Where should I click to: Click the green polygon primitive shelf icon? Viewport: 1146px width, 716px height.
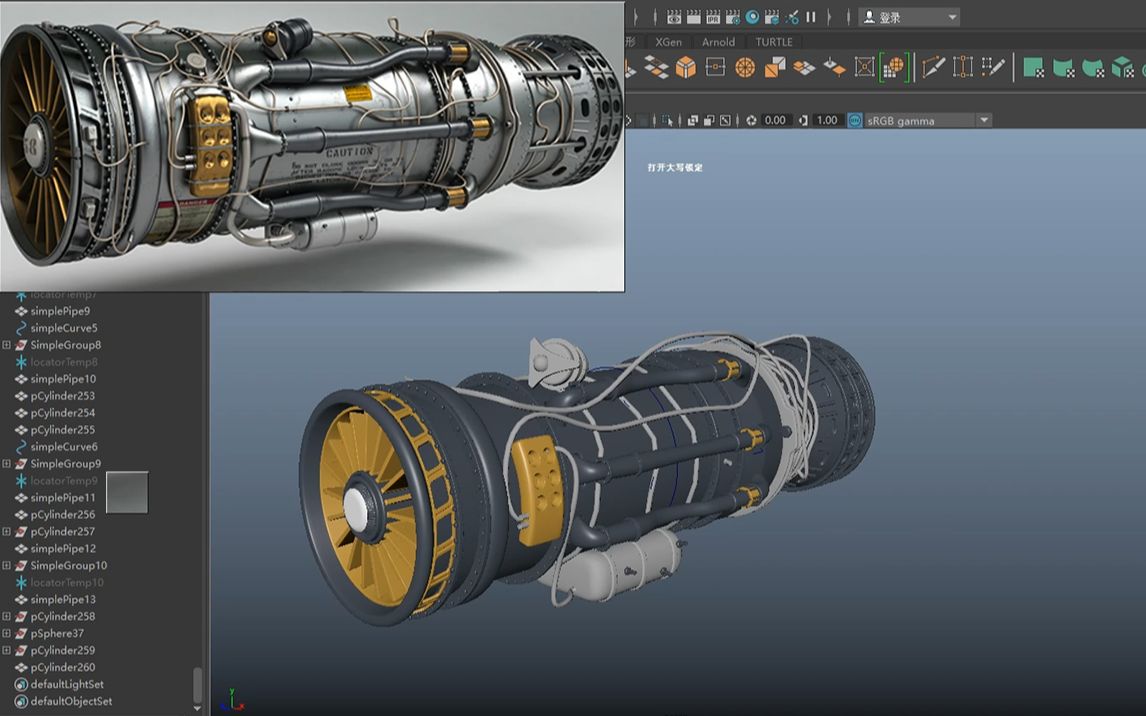click(x=1033, y=68)
